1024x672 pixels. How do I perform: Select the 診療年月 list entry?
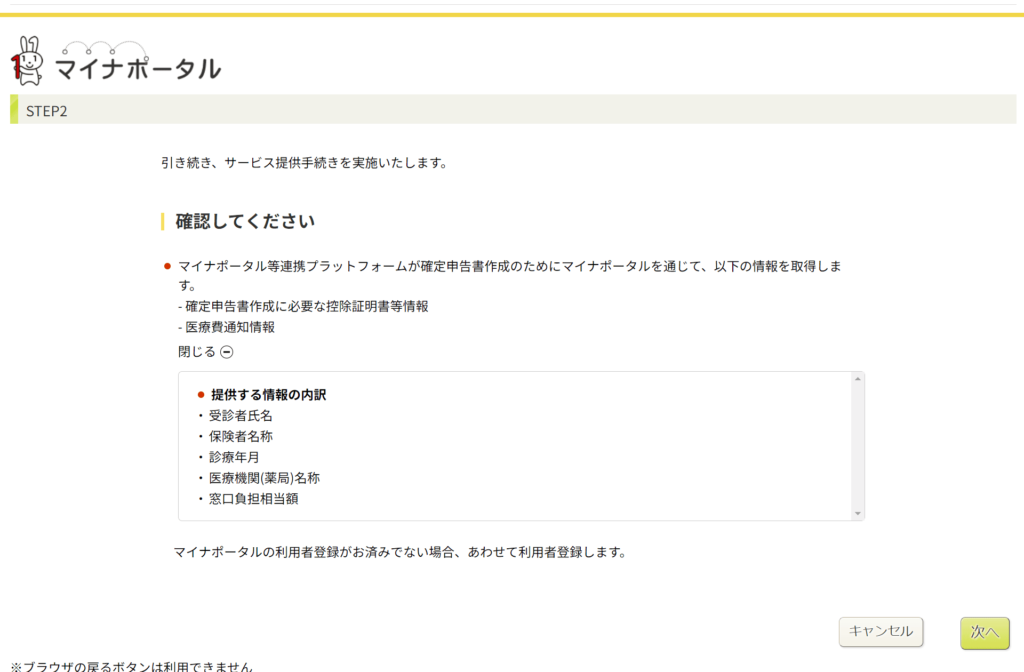234,457
